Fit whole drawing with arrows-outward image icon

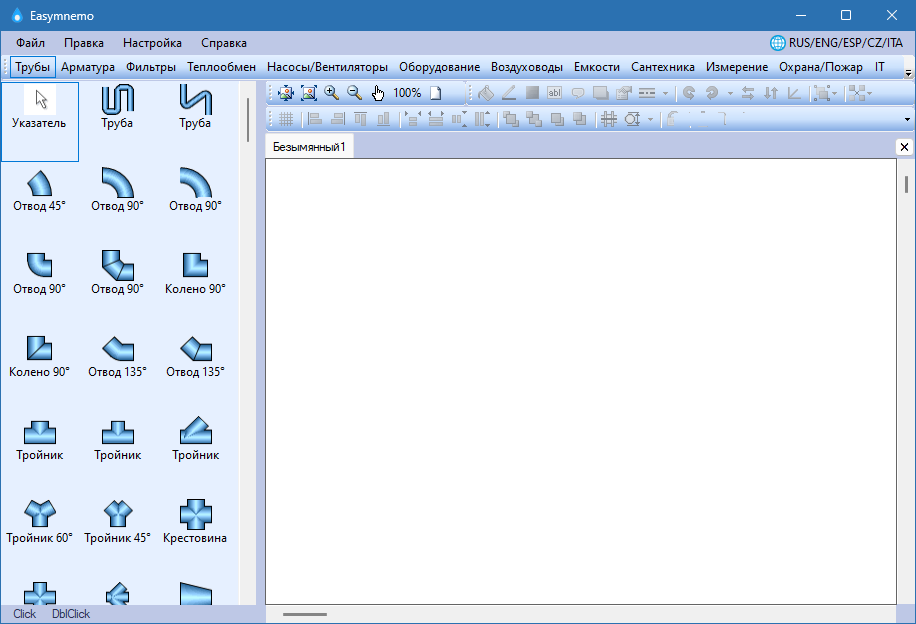coord(286,93)
